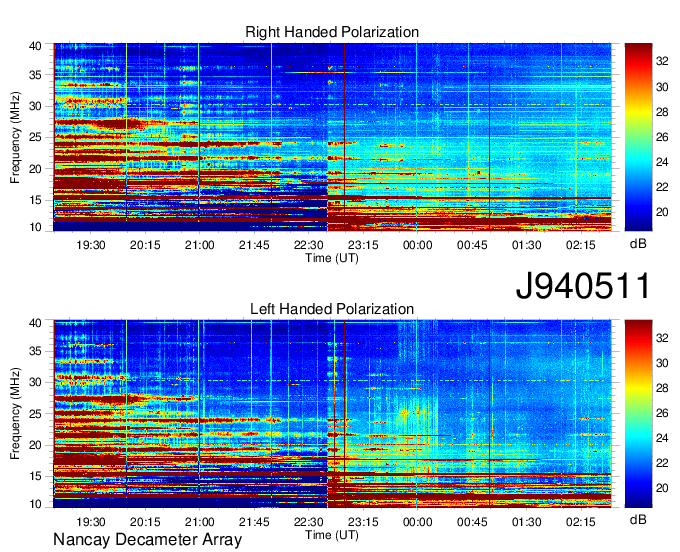
Task: Click the Left Handed plot's dB color bar
Action: pyautogui.click(x=638, y=414)
